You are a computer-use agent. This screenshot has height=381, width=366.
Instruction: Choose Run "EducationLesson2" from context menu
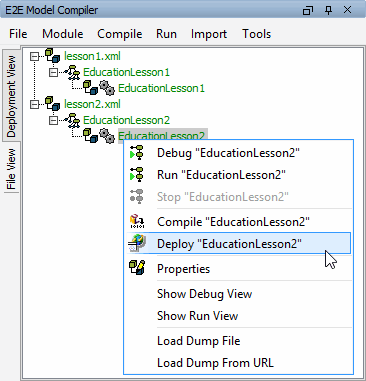[238, 175]
